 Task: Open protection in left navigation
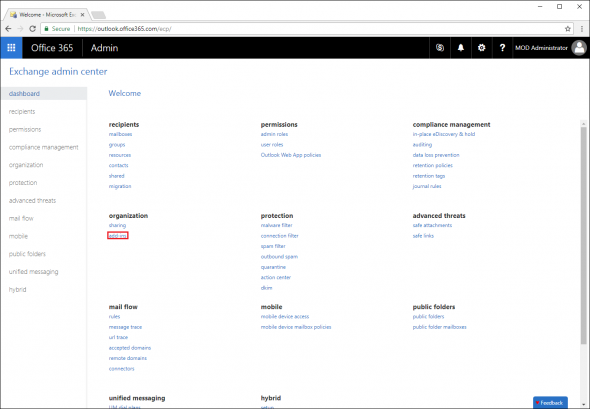coord(23,182)
